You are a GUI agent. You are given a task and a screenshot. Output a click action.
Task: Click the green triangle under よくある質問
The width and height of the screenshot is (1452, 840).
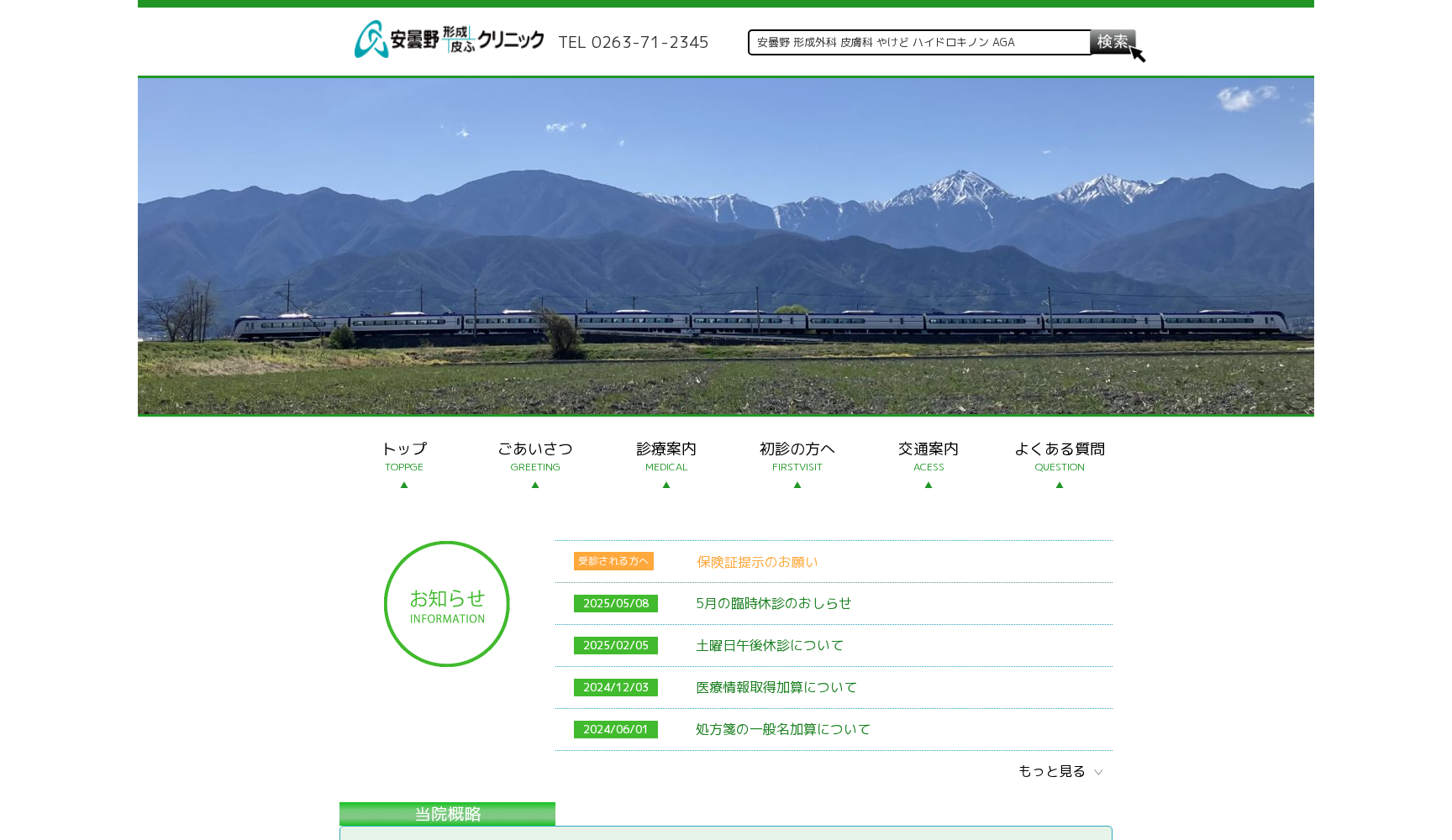pyautogui.click(x=1059, y=486)
